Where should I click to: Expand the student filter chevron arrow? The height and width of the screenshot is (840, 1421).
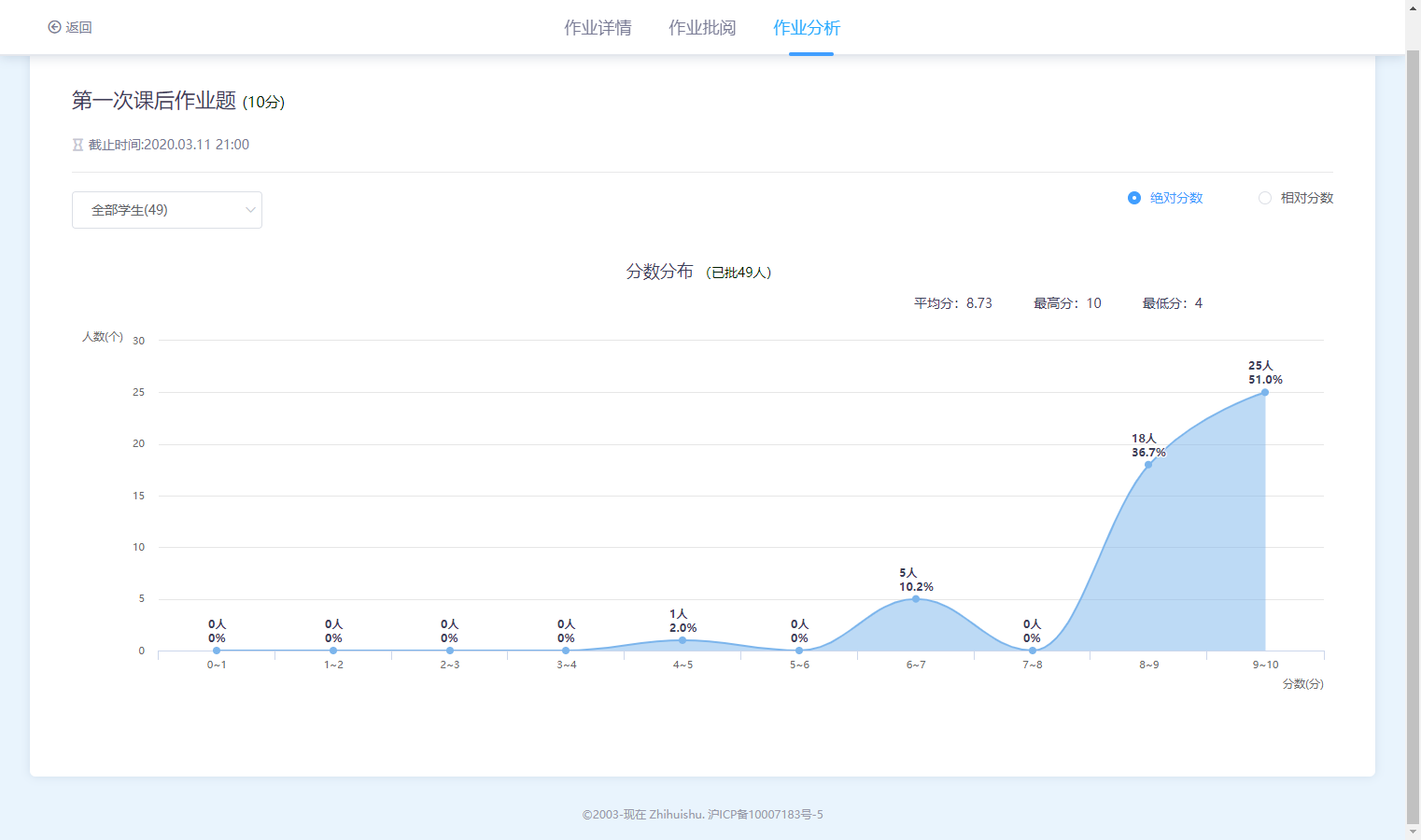pos(250,210)
